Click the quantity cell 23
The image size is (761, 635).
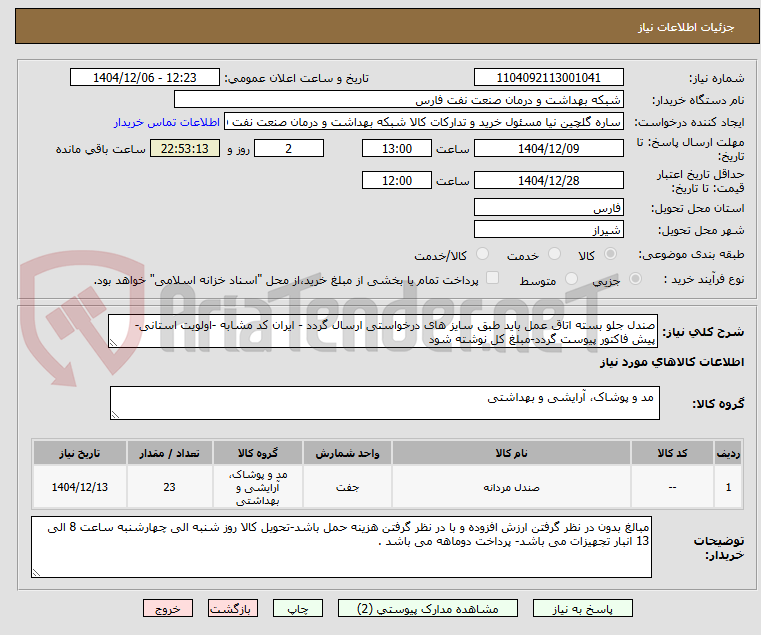(169, 487)
